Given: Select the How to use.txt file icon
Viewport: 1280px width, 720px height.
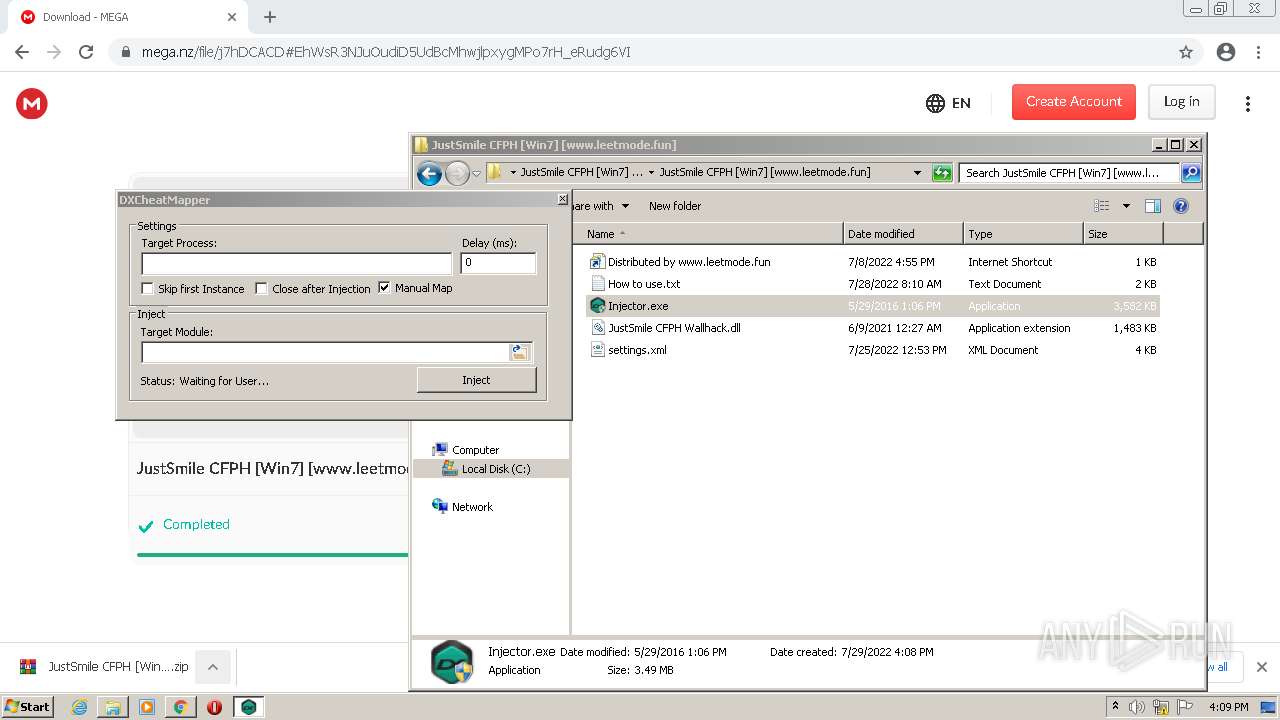Looking at the screenshot, I should [597, 284].
